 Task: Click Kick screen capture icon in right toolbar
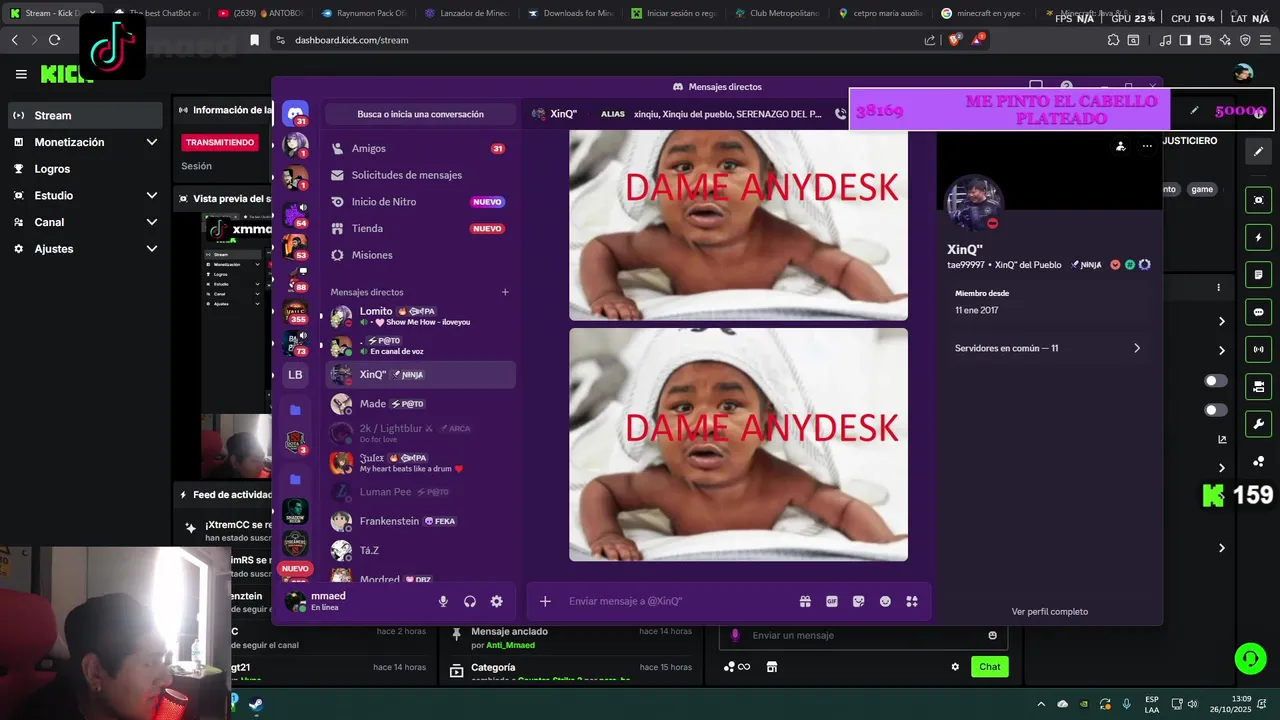click(x=1259, y=200)
